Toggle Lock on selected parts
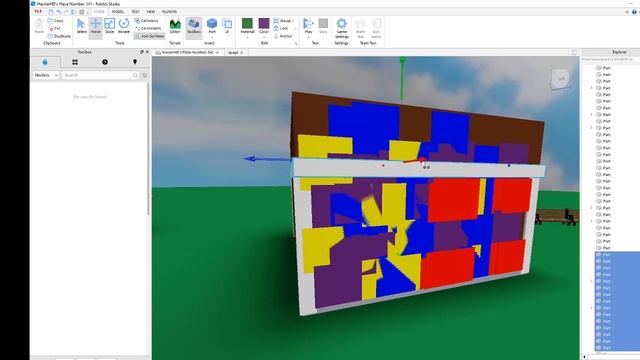640x360 pixels. (281, 28)
